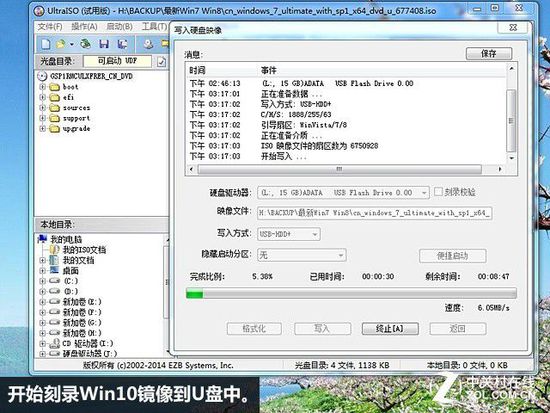Select the support folder icon
Screen dimensions: 550x413
pos(54,118)
